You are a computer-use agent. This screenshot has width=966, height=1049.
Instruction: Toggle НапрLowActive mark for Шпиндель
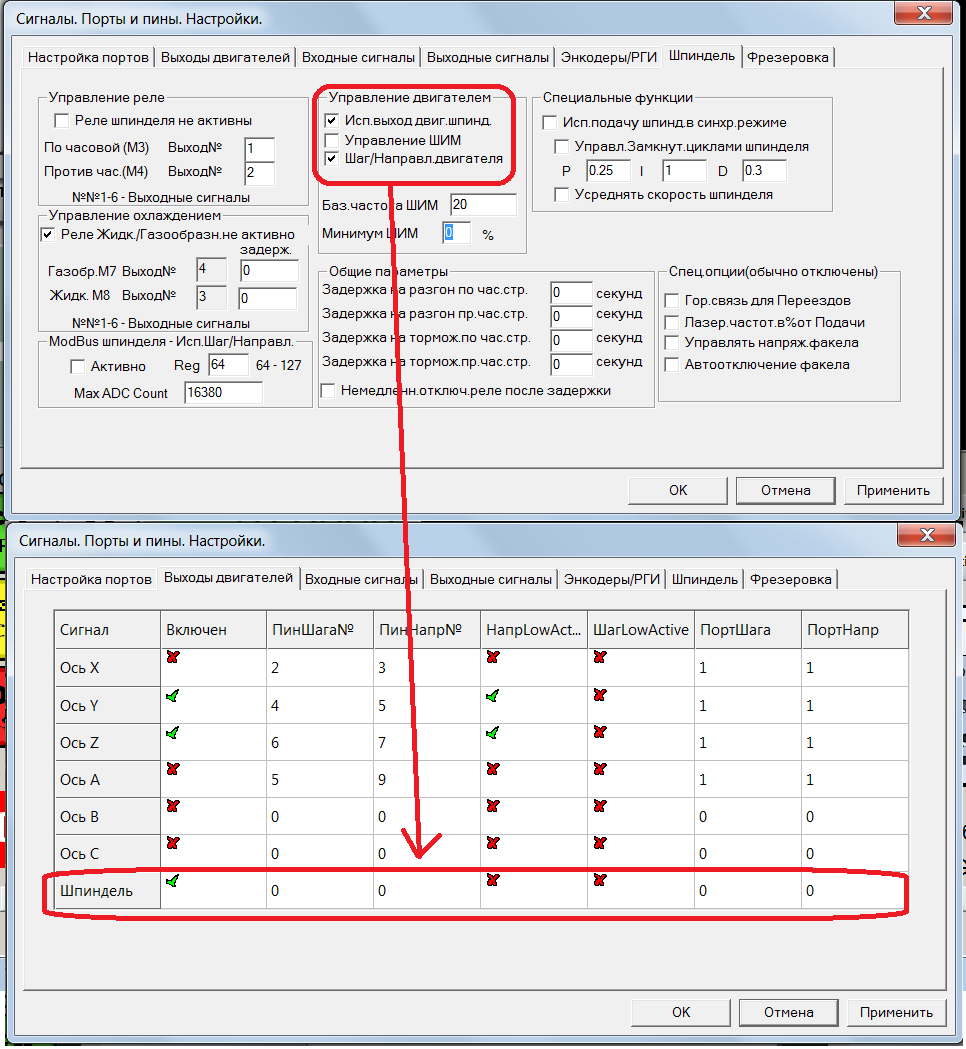click(x=493, y=879)
